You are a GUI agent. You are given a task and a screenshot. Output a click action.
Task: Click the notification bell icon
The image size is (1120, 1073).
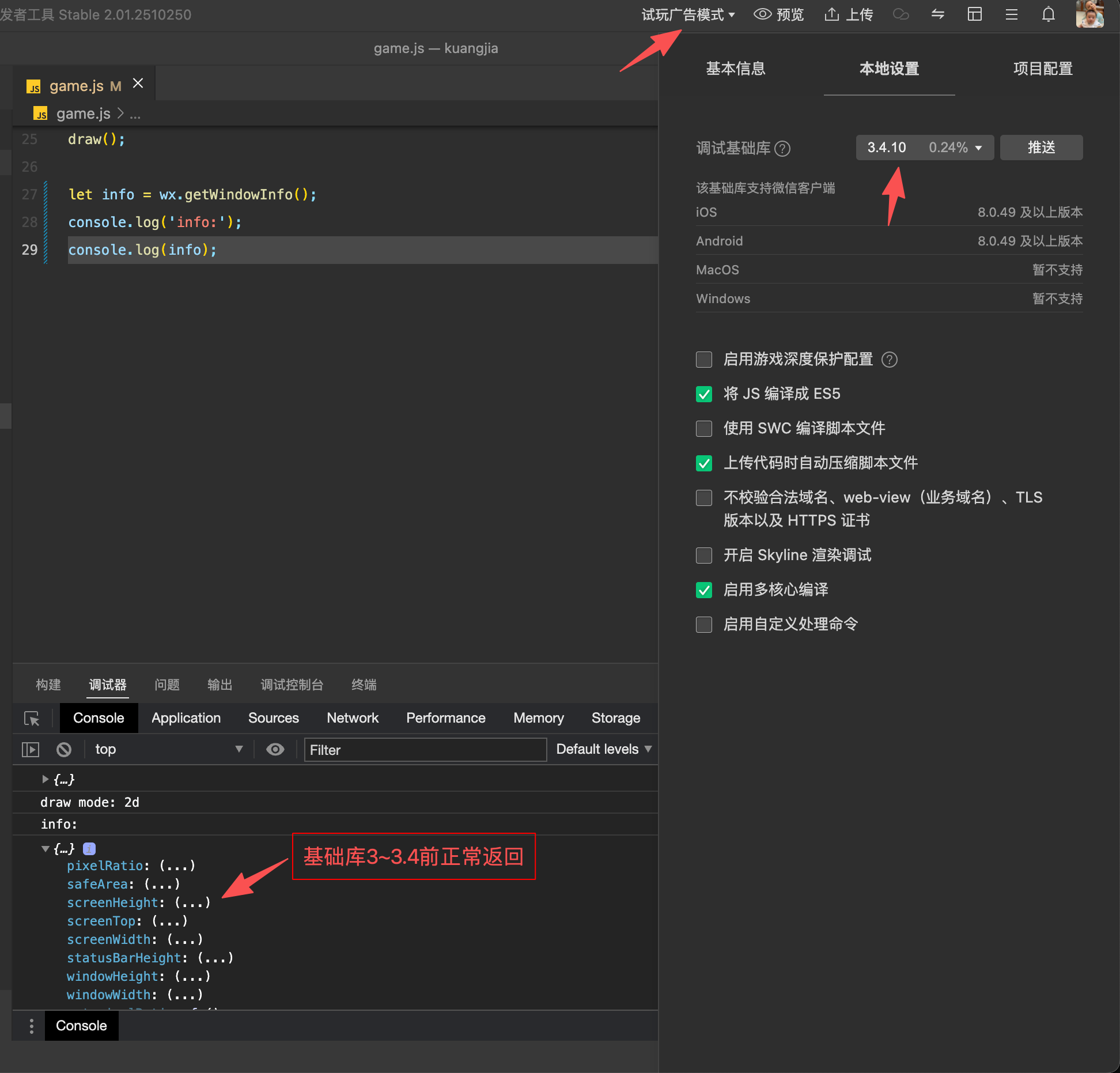(x=1048, y=15)
